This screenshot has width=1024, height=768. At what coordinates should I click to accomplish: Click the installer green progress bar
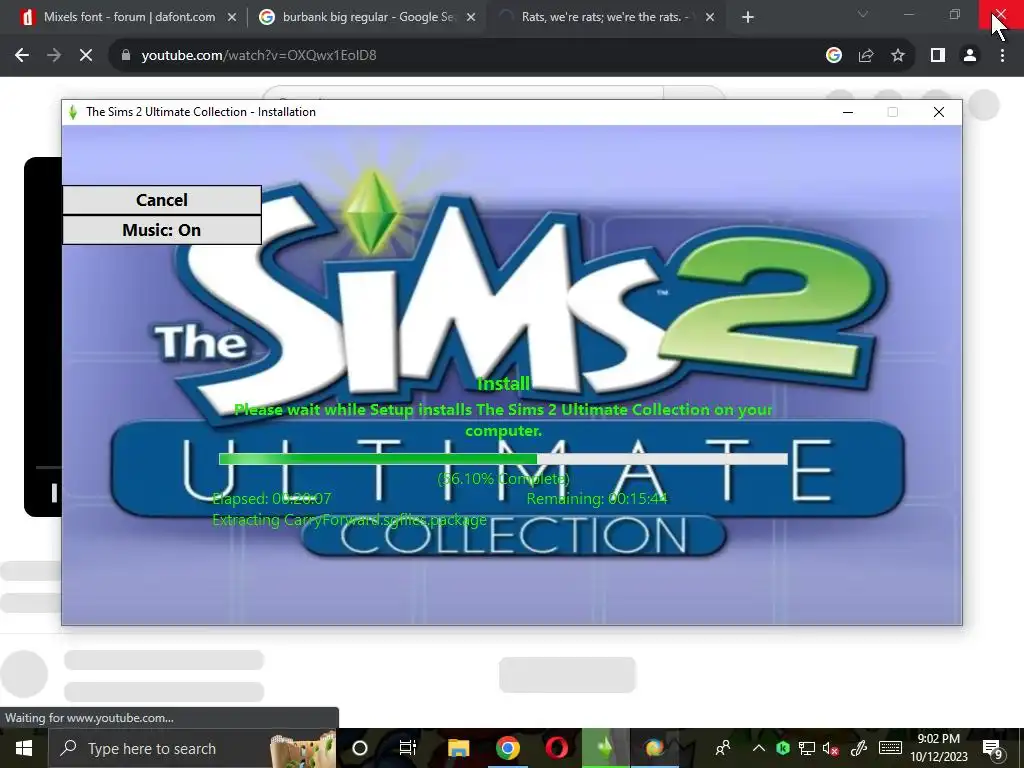pyautogui.click(x=503, y=459)
